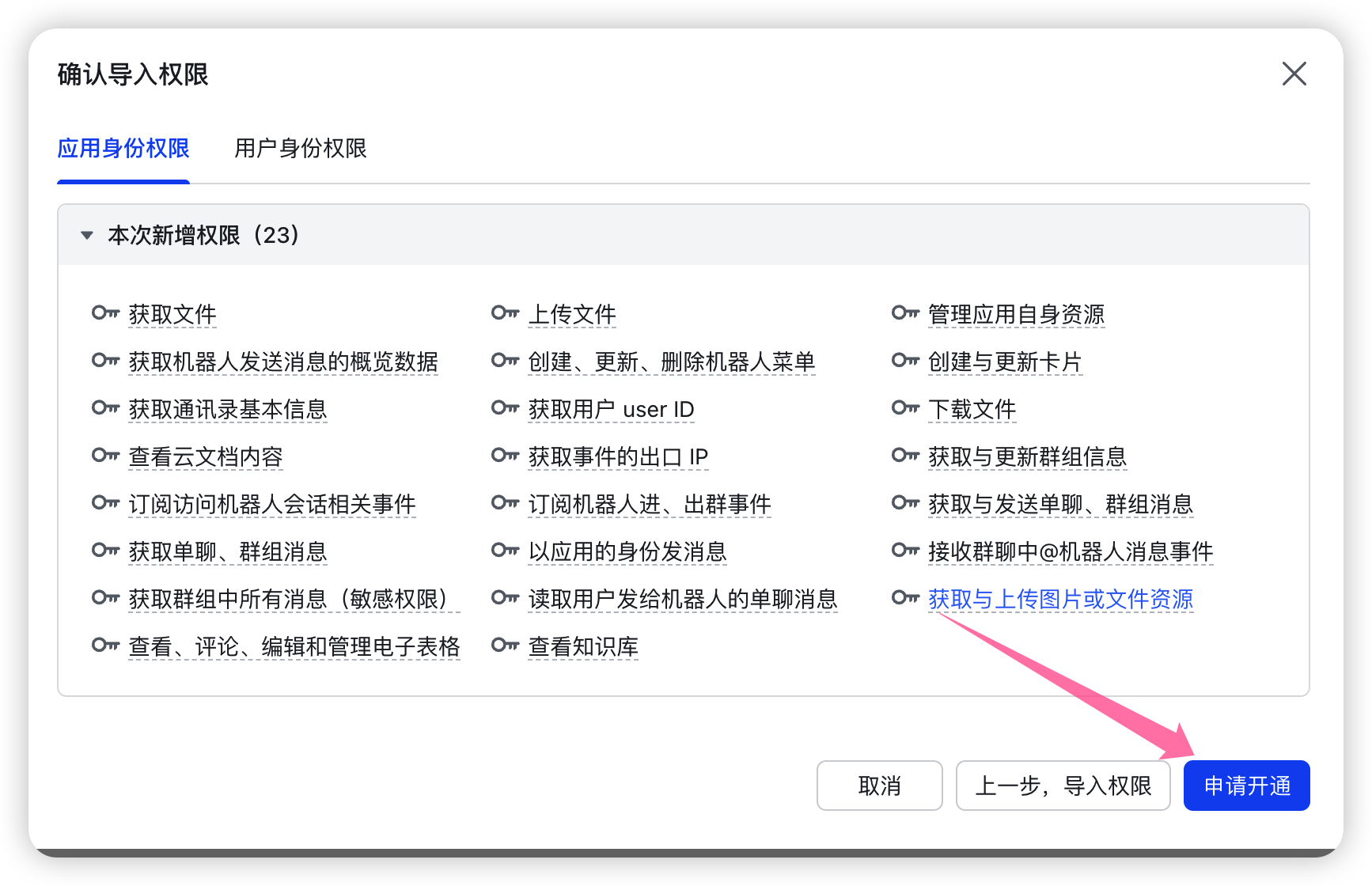This screenshot has height=886, width=1372.
Task: Switch to 用户身份权限 tab
Action: pyautogui.click(x=301, y=149)
